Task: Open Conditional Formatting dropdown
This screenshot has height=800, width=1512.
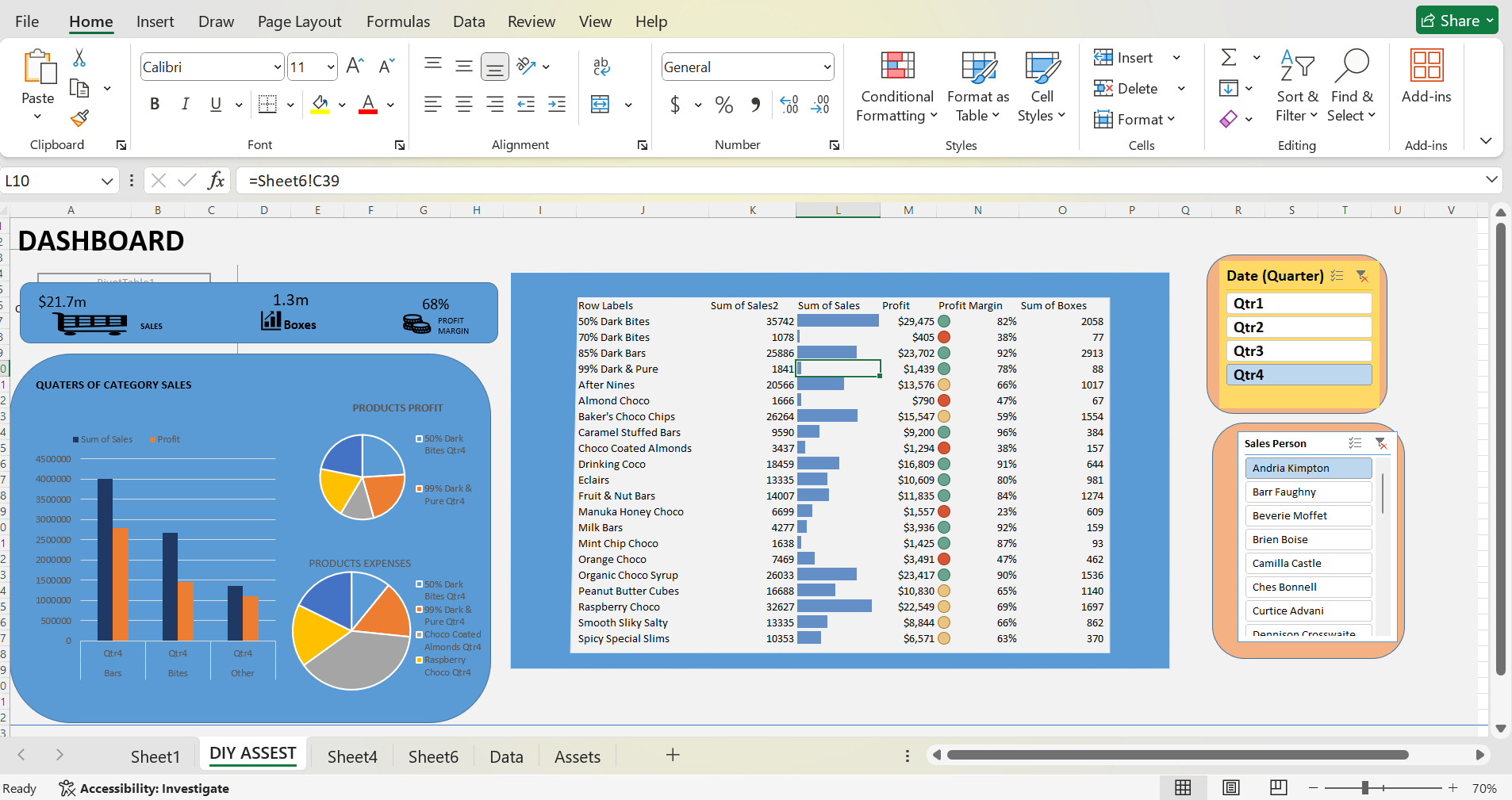Action: coord(897,86)
